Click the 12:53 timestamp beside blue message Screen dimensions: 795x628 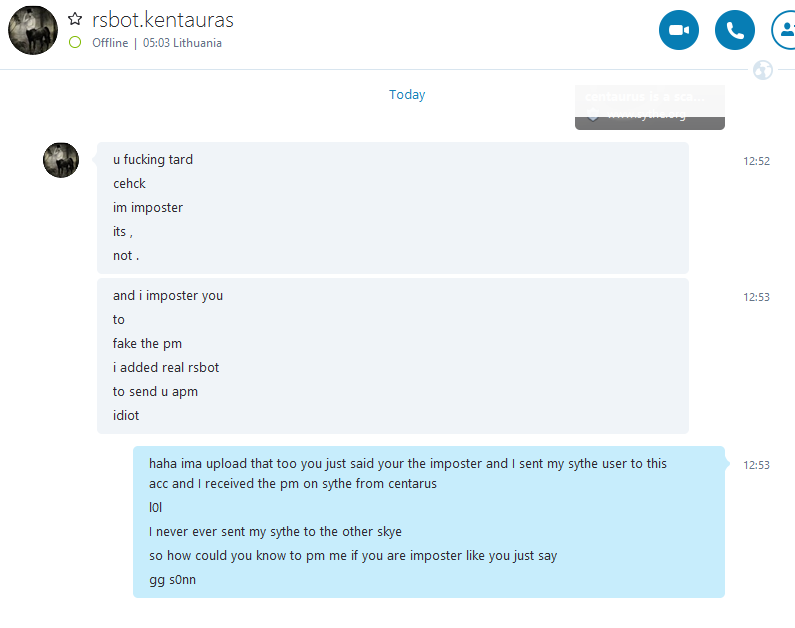coord(756,465)
